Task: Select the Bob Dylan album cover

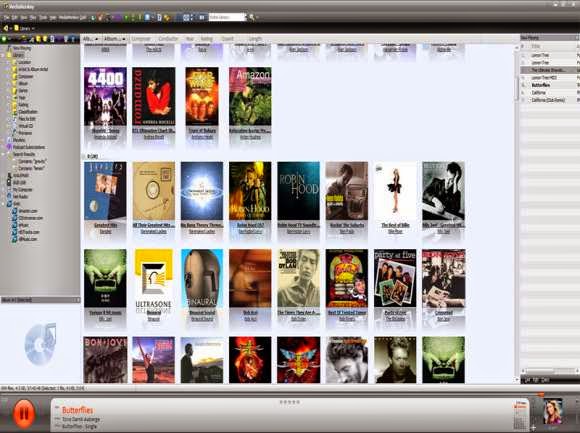Action: [x=299, y=278]
